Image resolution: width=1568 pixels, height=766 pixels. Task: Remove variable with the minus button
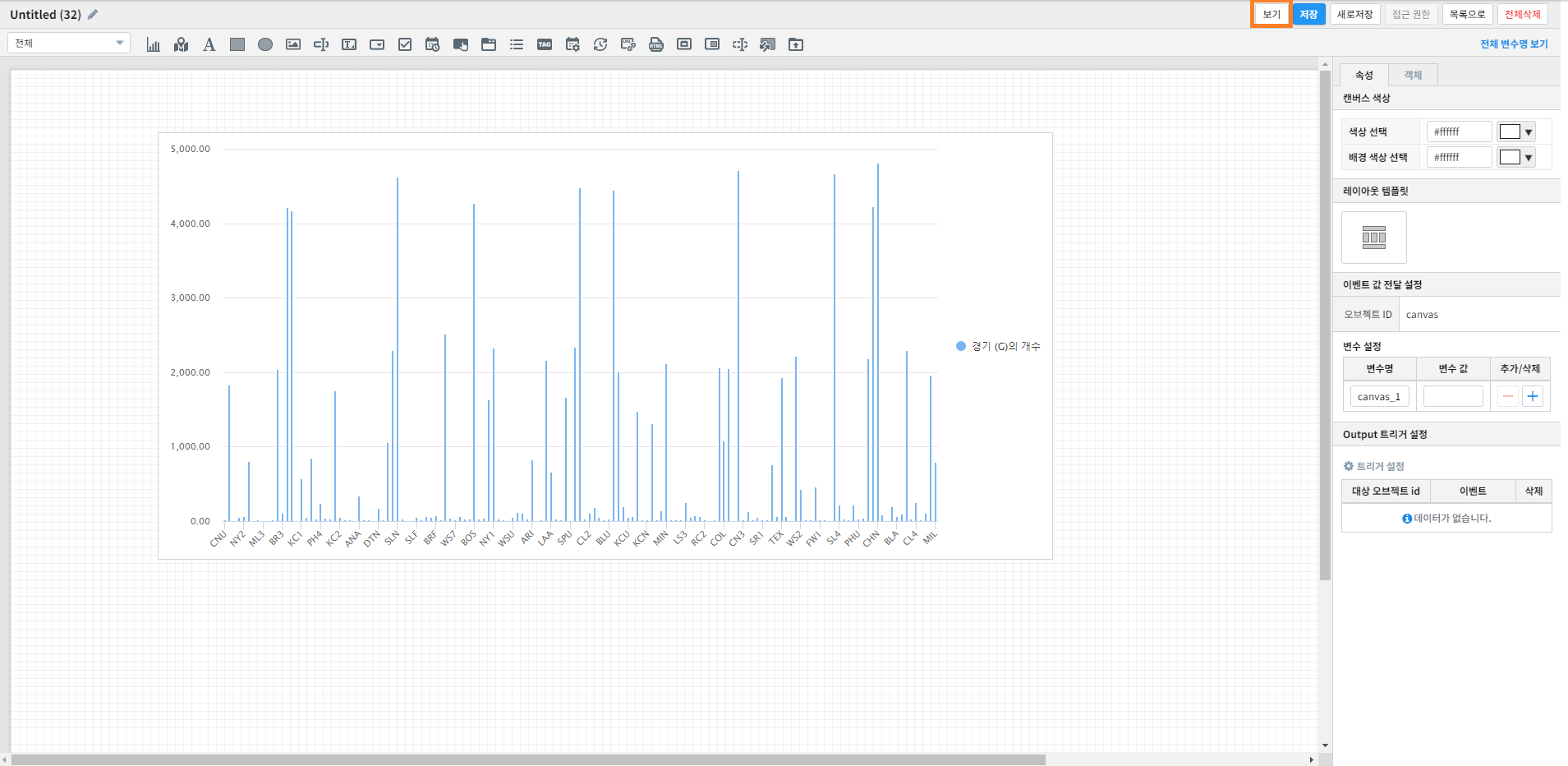pyautogui.click(x=1507, y=396)
